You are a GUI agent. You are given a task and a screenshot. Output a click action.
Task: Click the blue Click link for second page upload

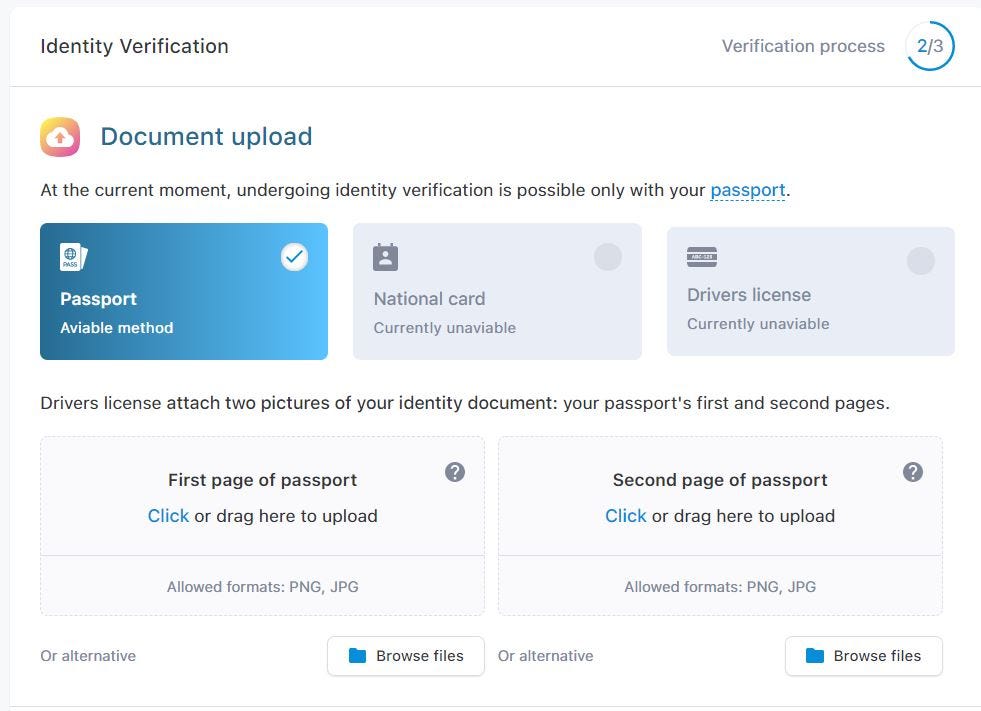626,516
